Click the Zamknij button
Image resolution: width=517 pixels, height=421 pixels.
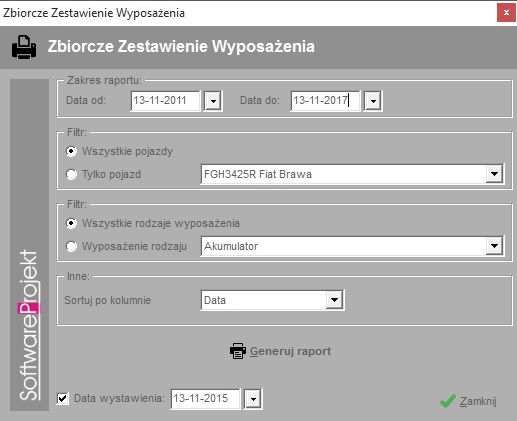(468, 401)
